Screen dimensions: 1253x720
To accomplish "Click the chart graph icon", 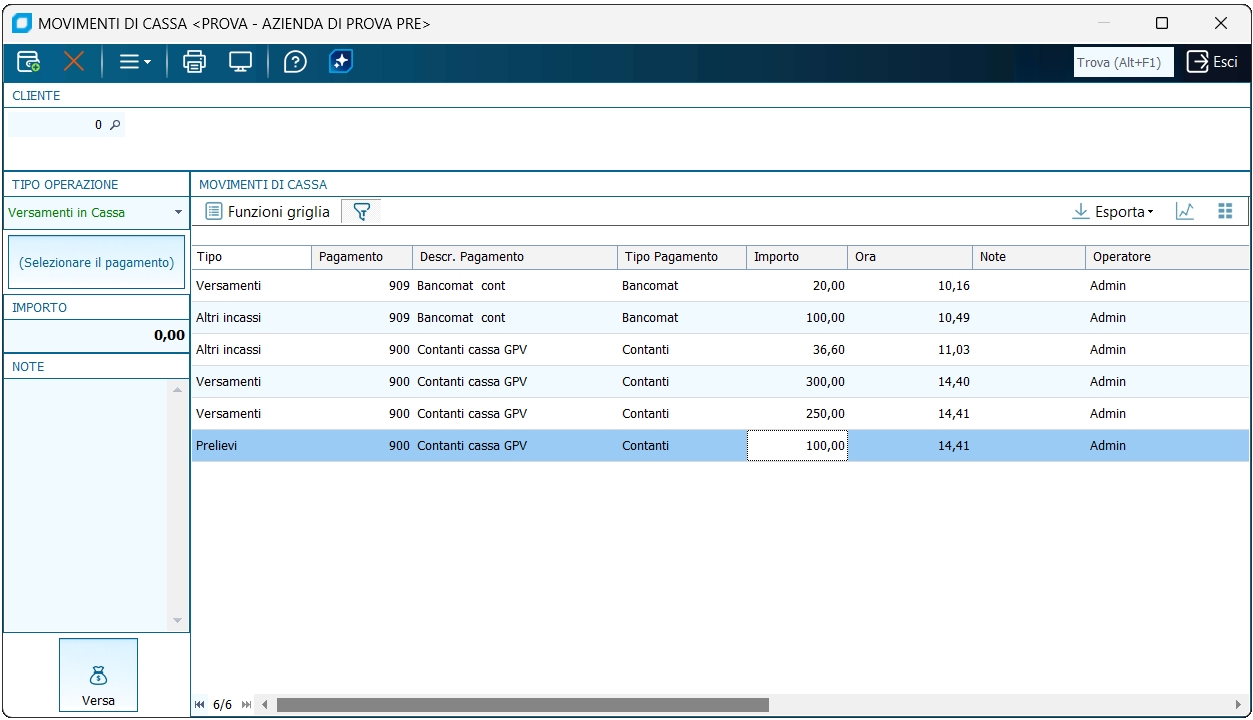I will [1185, 212].
